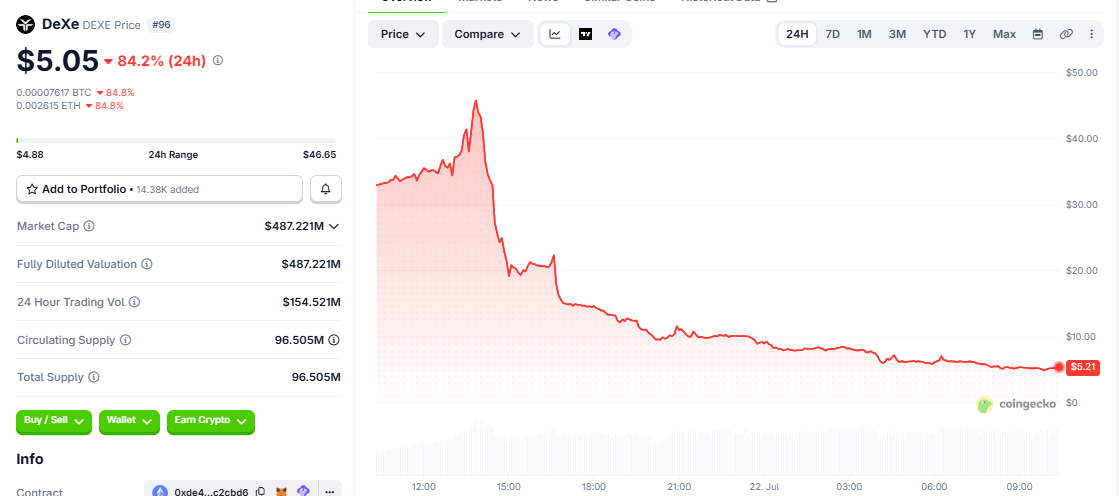Open the 24 Hour Trading Vol info icon

(134, 302)
